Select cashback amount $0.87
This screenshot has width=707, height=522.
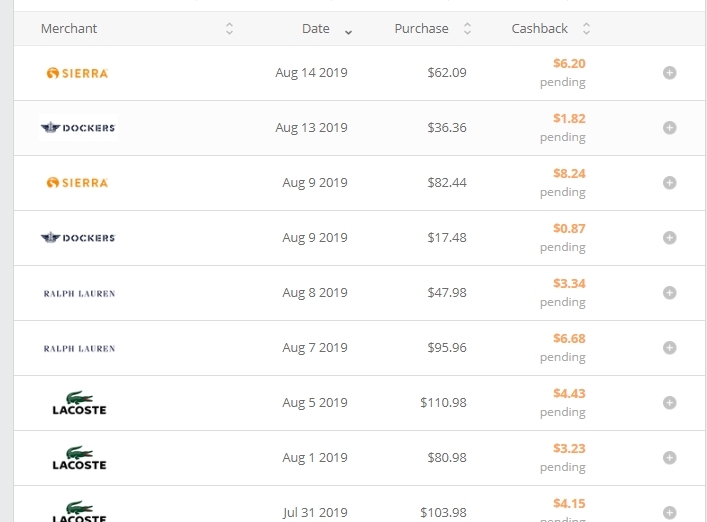pos(569,229)
